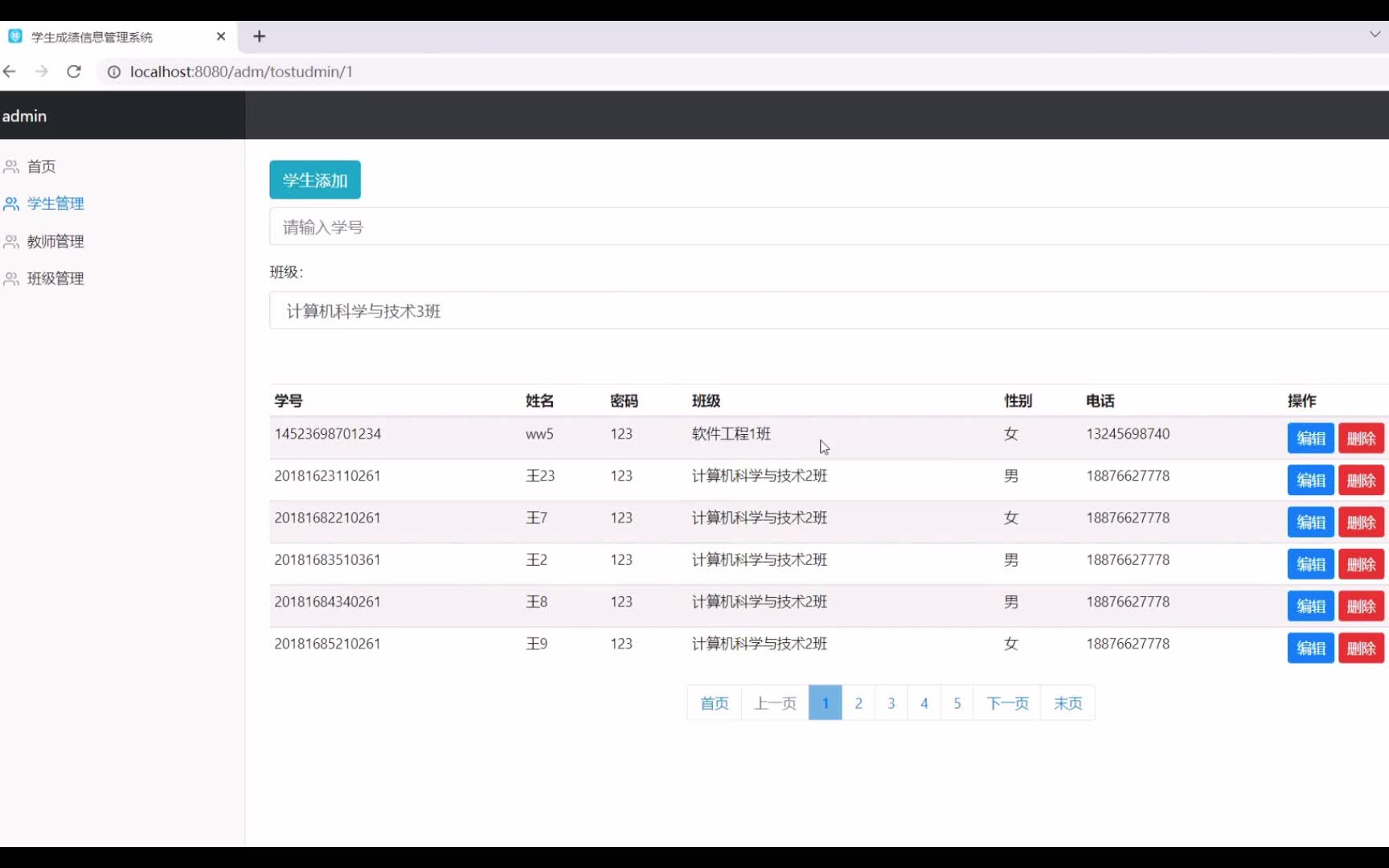This screenshot has width=1389, height=868.
Task: Click the 首页 sidebar icon
Action: pos(10,166)
